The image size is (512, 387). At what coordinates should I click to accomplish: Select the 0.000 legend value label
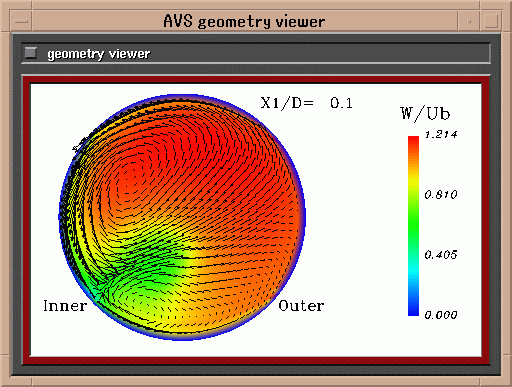click(441, 315)
